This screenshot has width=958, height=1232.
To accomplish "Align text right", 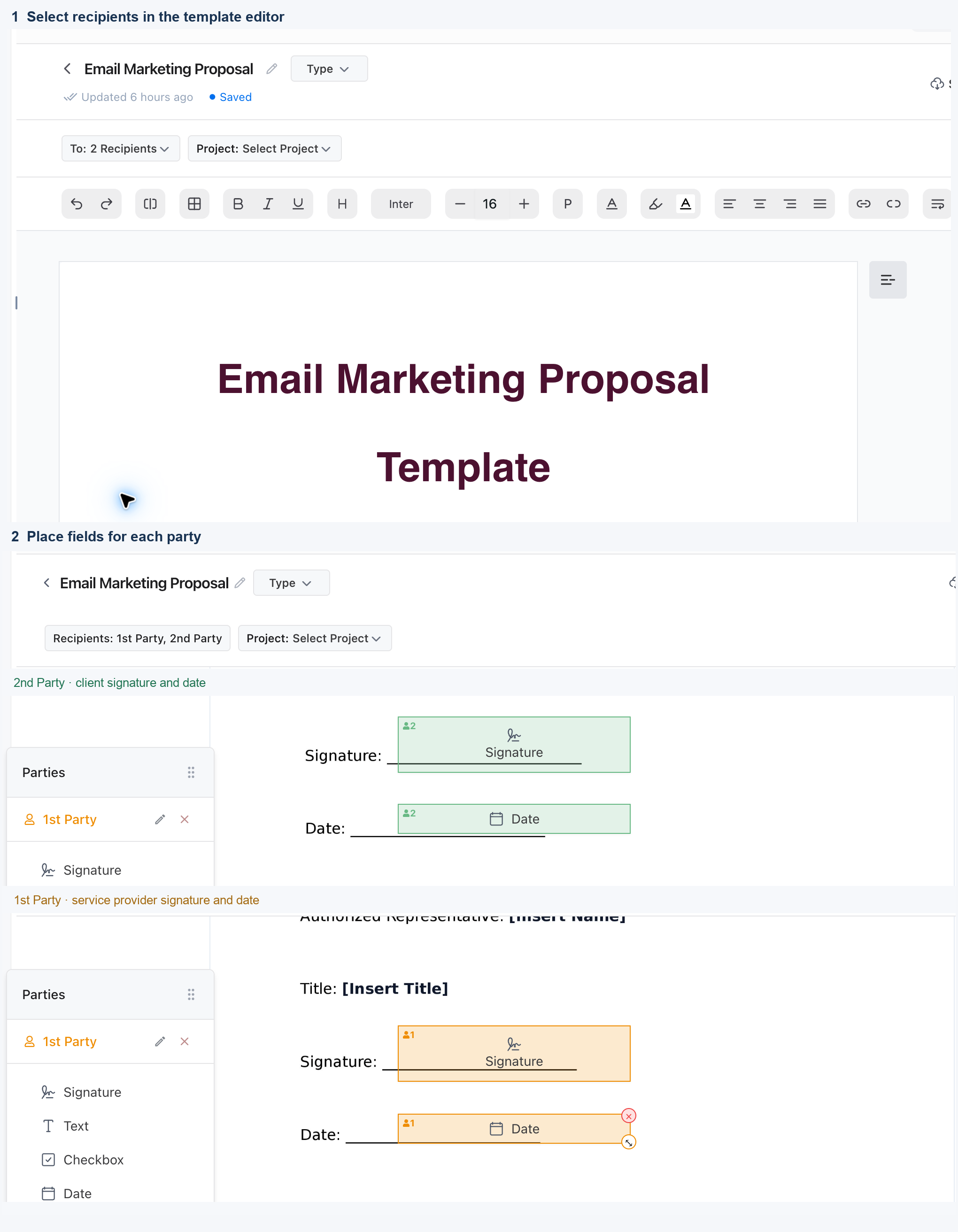I will pyautogui.click(x=790, y=204).
